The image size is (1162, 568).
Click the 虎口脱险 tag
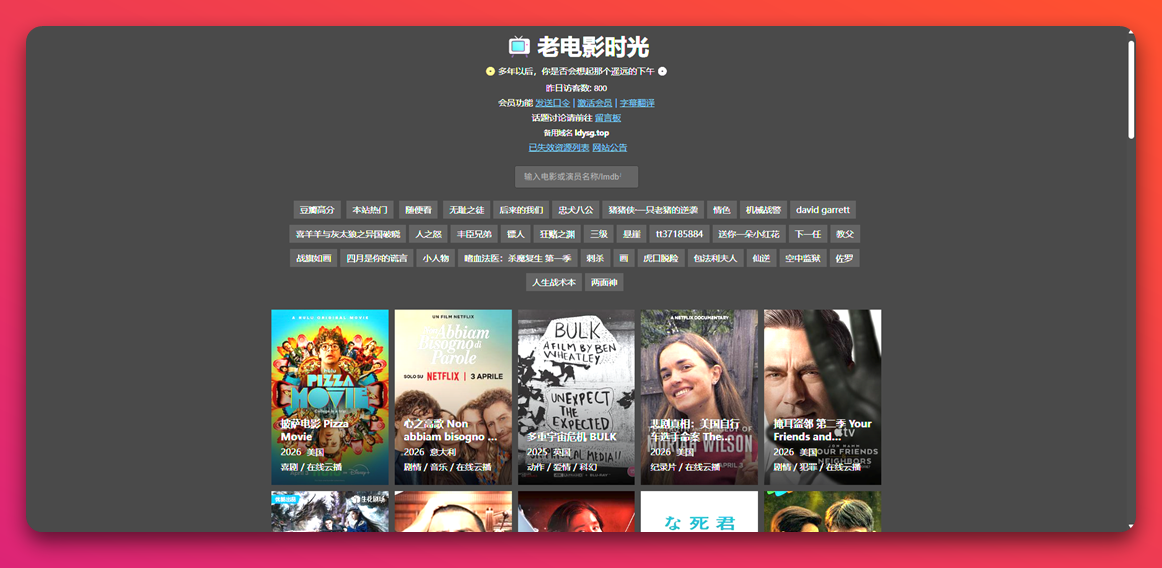[661, 259]
